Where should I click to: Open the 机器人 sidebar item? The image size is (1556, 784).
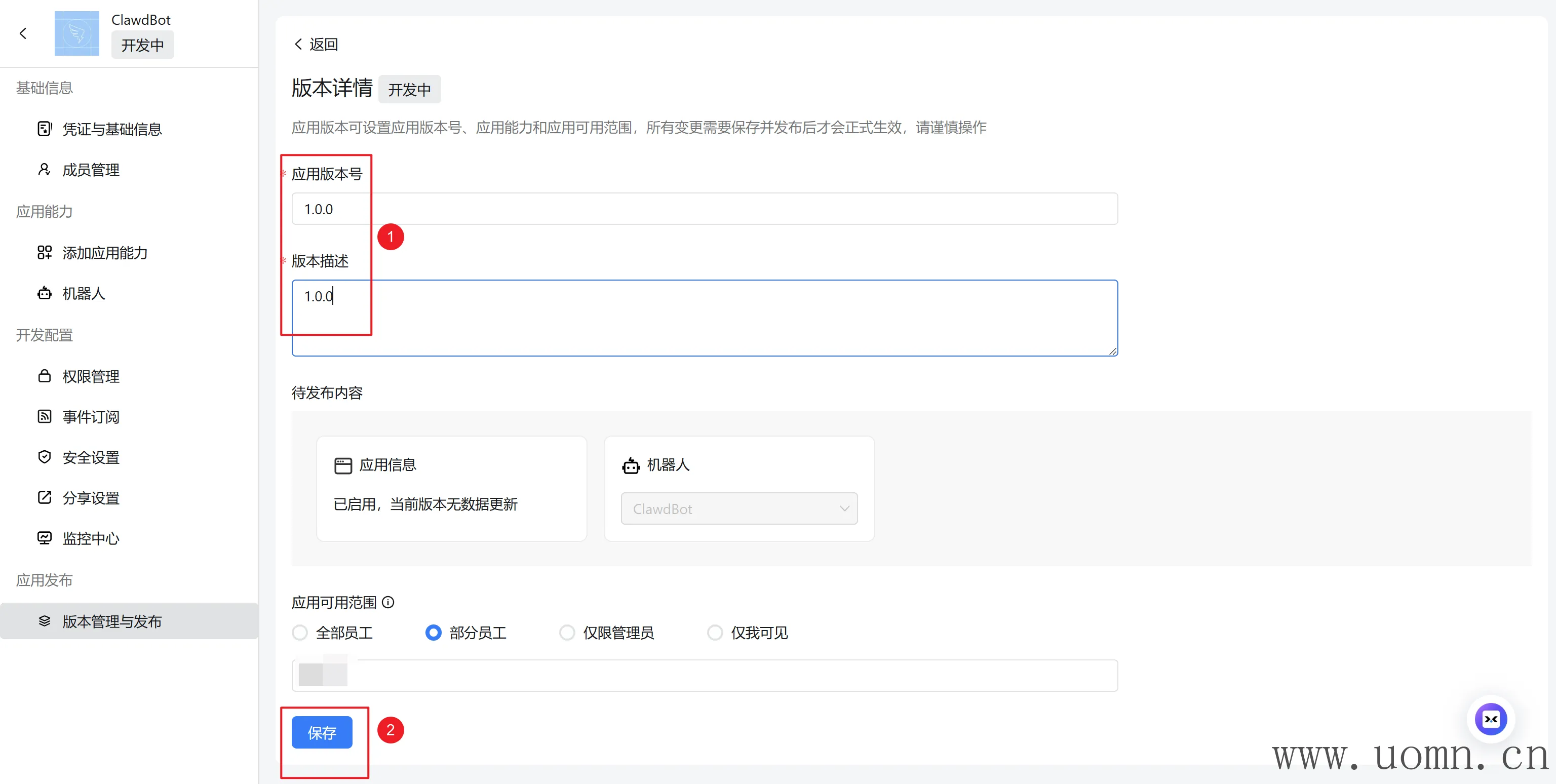click(x=84, y=294)
